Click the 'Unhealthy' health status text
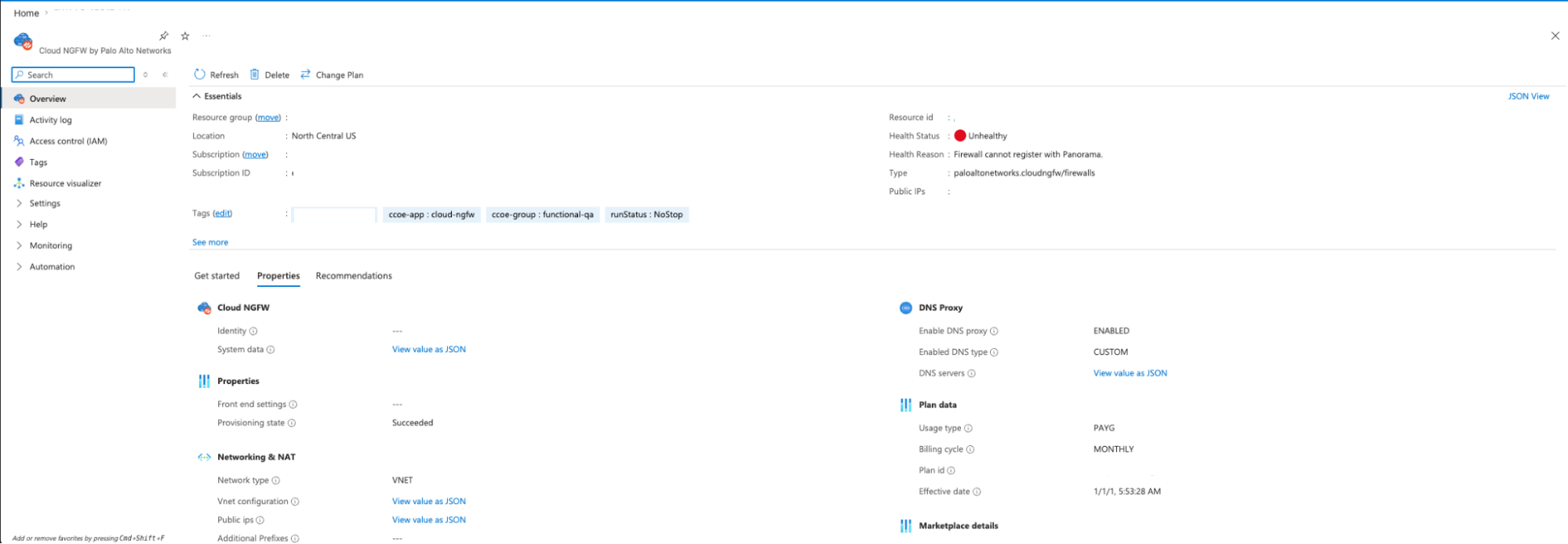Viewport: 1568px width, 544px height. [x=988, y=136]
